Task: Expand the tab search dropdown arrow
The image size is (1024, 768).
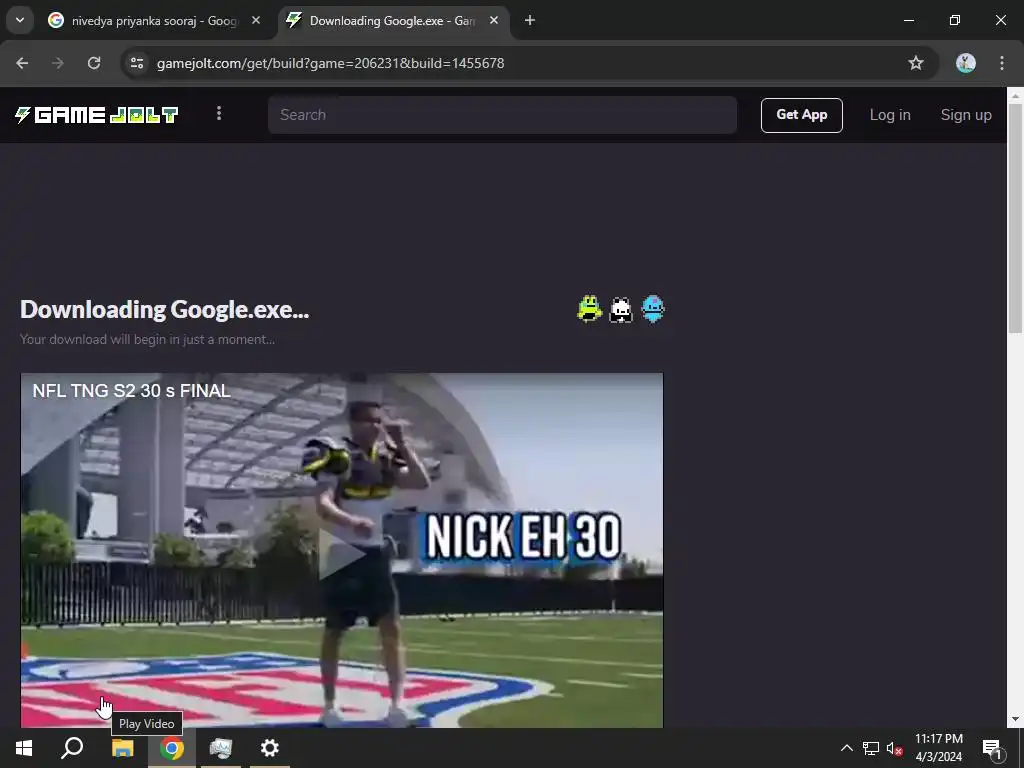Action: pos(20,20)
